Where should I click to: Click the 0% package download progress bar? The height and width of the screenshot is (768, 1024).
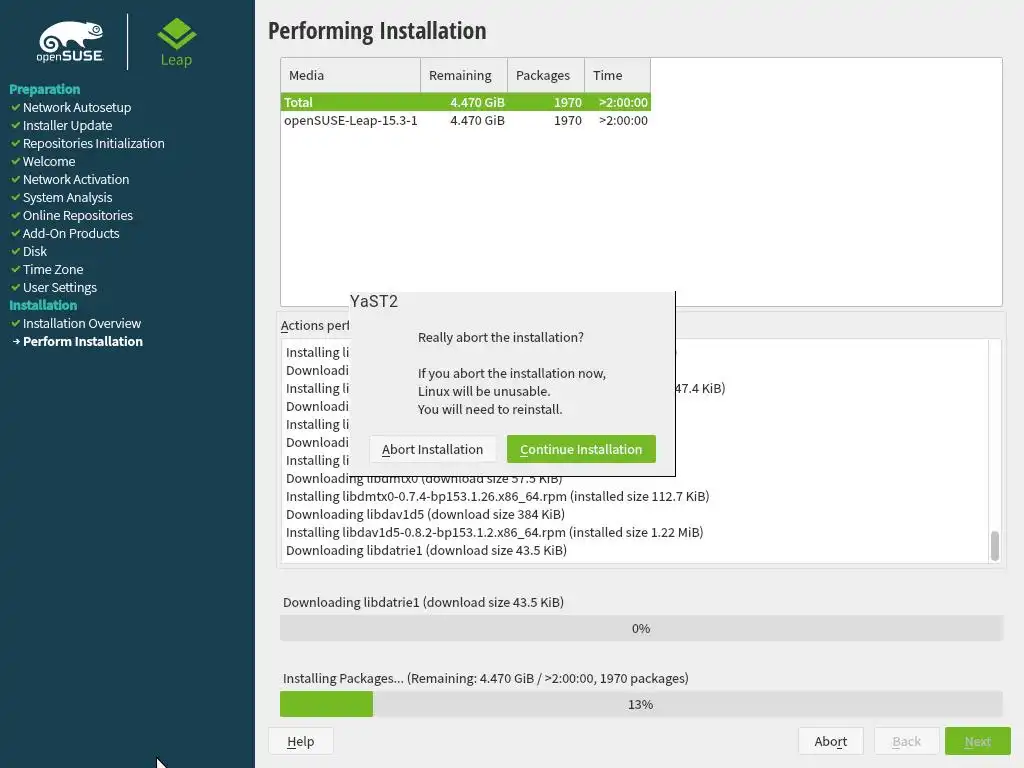[641, 628]
